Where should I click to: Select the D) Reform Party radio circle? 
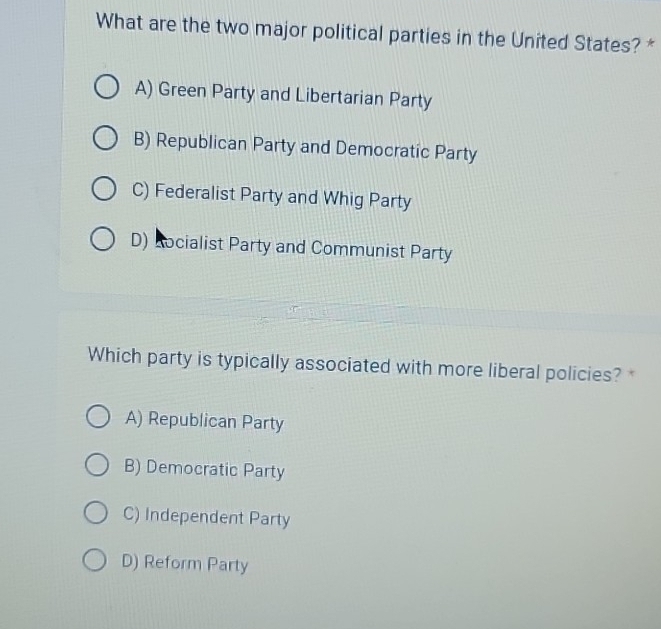[94, 559]
